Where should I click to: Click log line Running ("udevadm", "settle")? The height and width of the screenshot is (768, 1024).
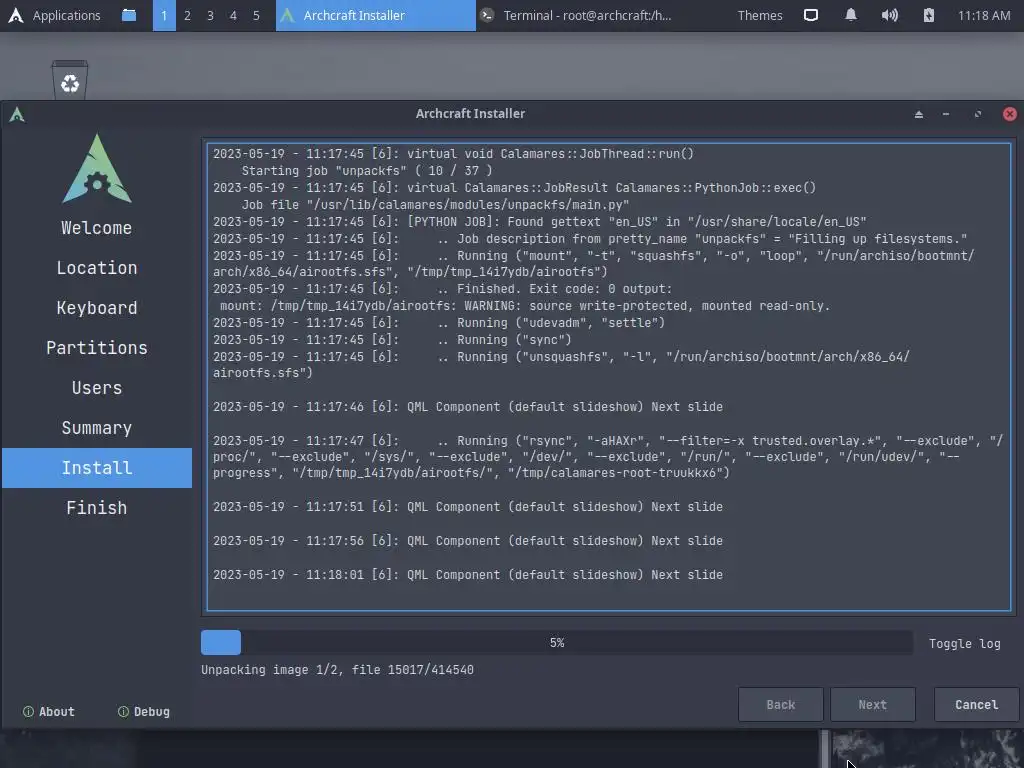[x=439, y=323]
